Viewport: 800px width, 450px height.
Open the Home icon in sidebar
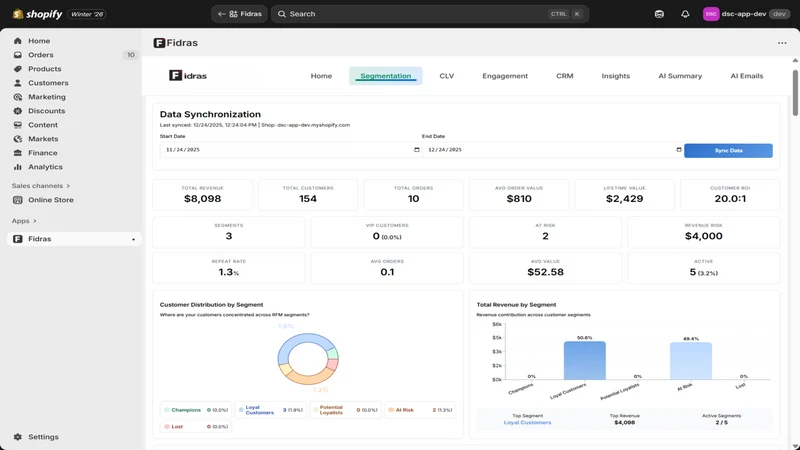[18, 41]
